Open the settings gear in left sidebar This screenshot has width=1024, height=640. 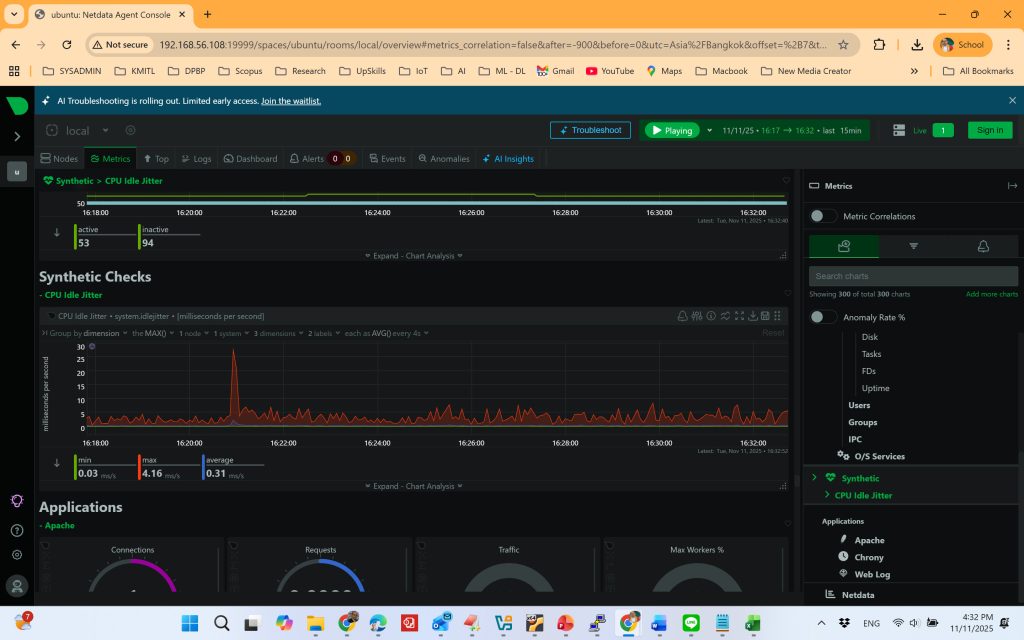[x=17, y=555]
